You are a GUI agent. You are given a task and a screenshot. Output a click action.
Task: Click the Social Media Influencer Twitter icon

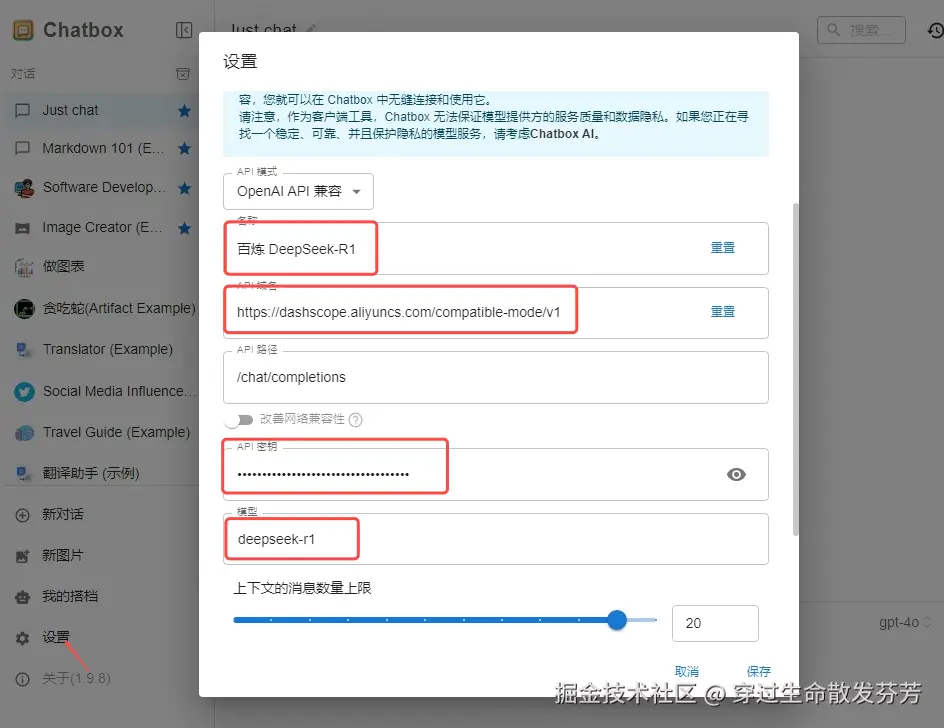pos(24,392)
